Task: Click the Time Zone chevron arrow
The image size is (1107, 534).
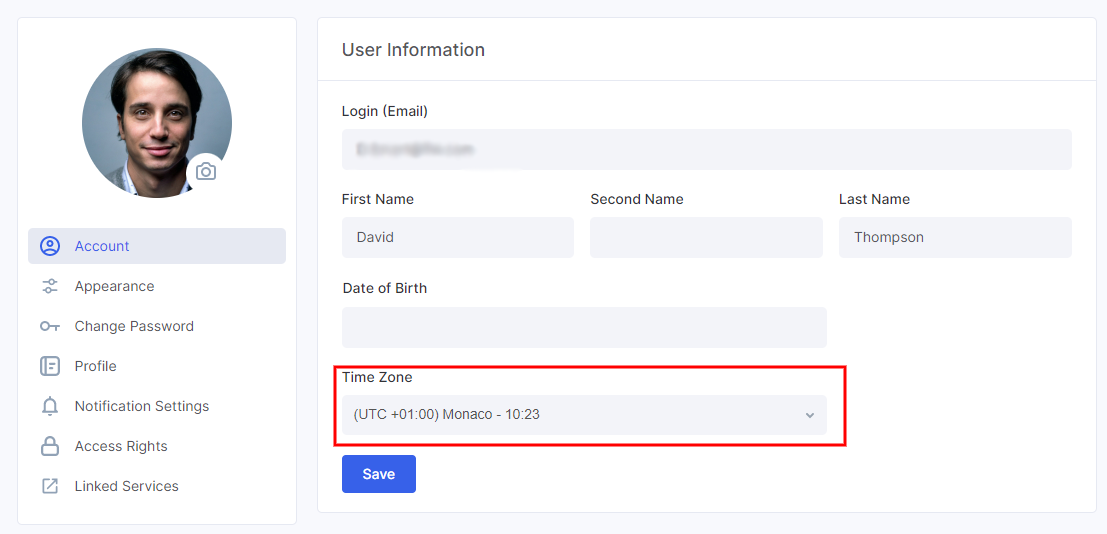Action: point(810,415)
